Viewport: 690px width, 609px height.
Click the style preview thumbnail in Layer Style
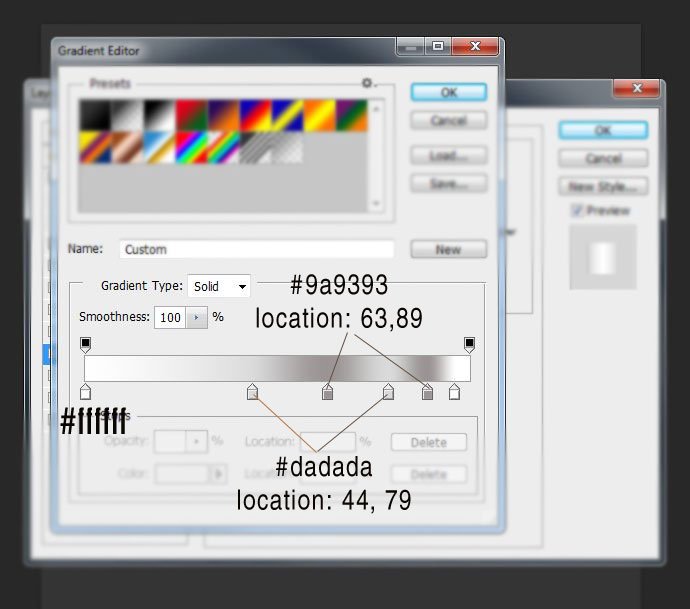click(x=602, y=257)
